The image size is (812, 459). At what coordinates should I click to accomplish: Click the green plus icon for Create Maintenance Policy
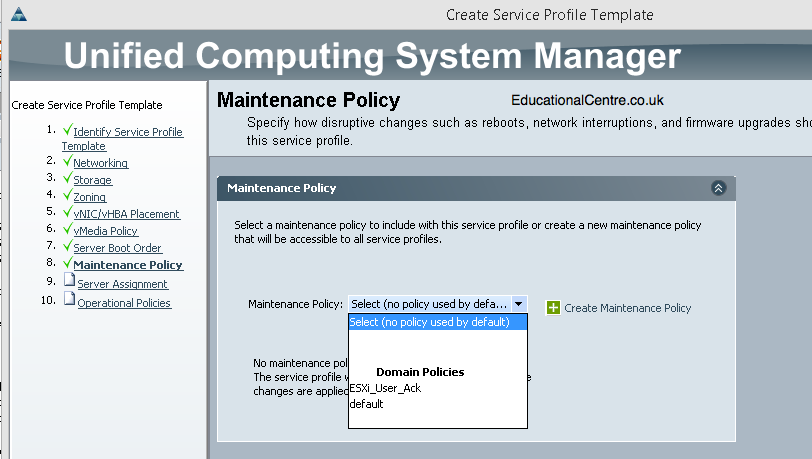[x=553, y=308]
